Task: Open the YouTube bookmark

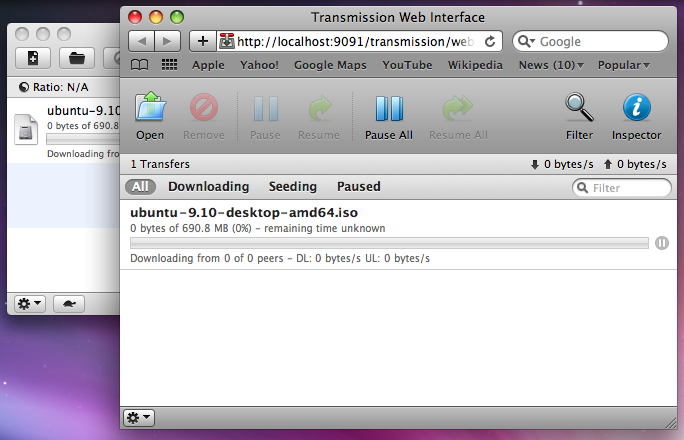Action: tap(407, 65)
